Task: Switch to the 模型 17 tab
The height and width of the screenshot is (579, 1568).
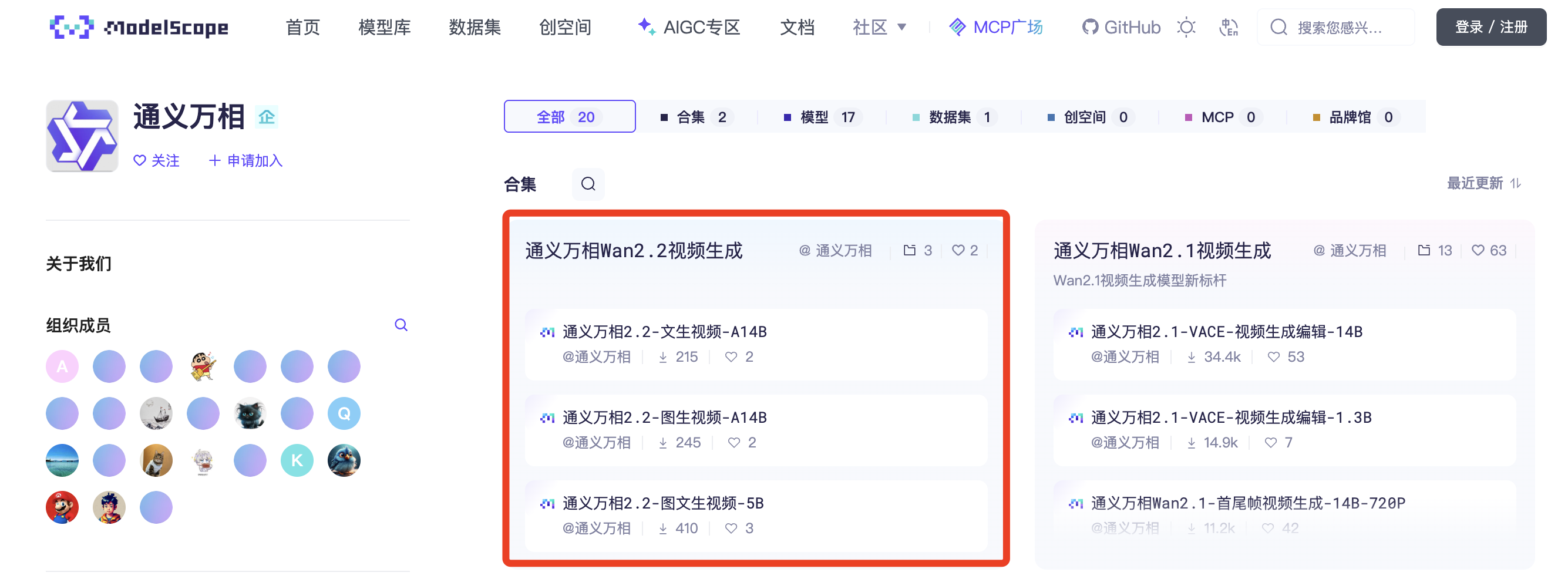Action: point(823,117)
